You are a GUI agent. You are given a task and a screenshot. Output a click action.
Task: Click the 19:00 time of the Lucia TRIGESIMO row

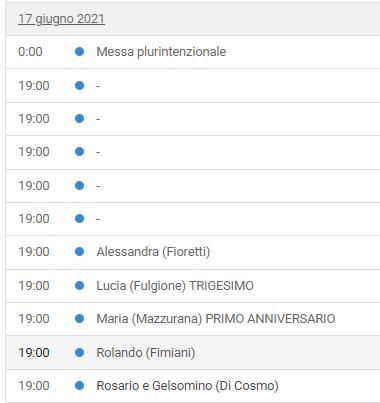pos(34,286)
